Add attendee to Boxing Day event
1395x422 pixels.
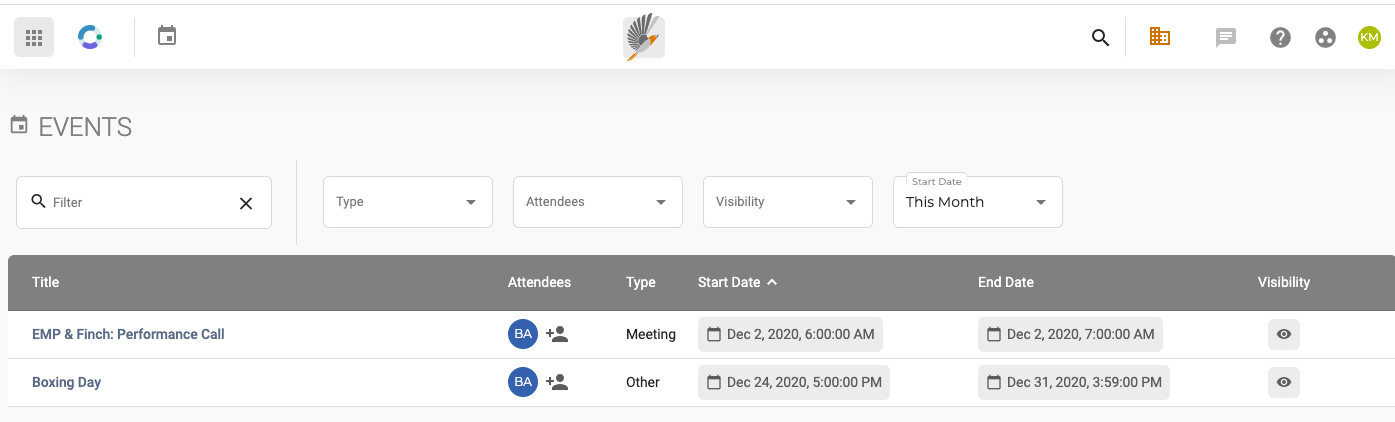pyautogui.click(x=557, y=382)
